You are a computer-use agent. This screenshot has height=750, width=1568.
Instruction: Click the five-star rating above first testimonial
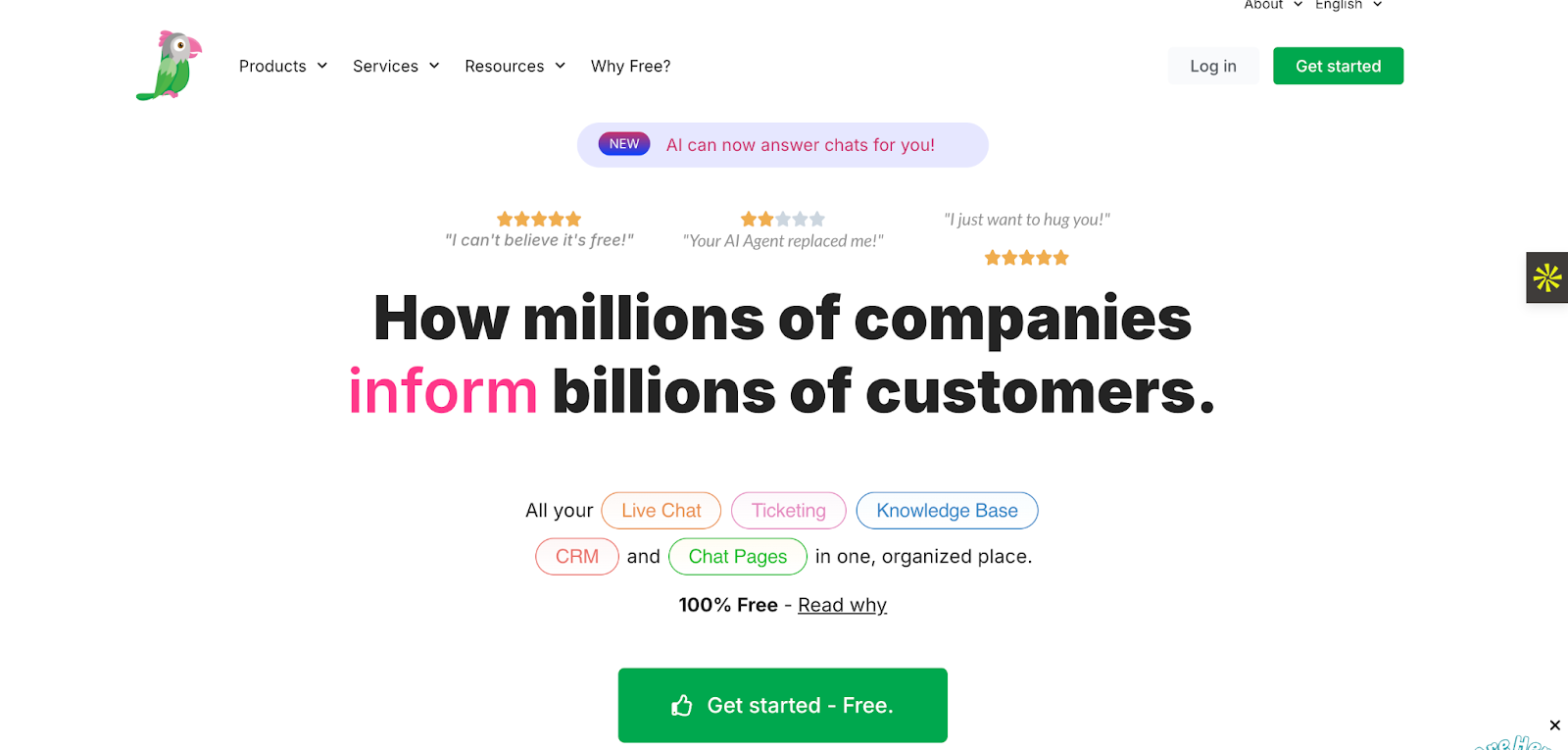[539, 219]
